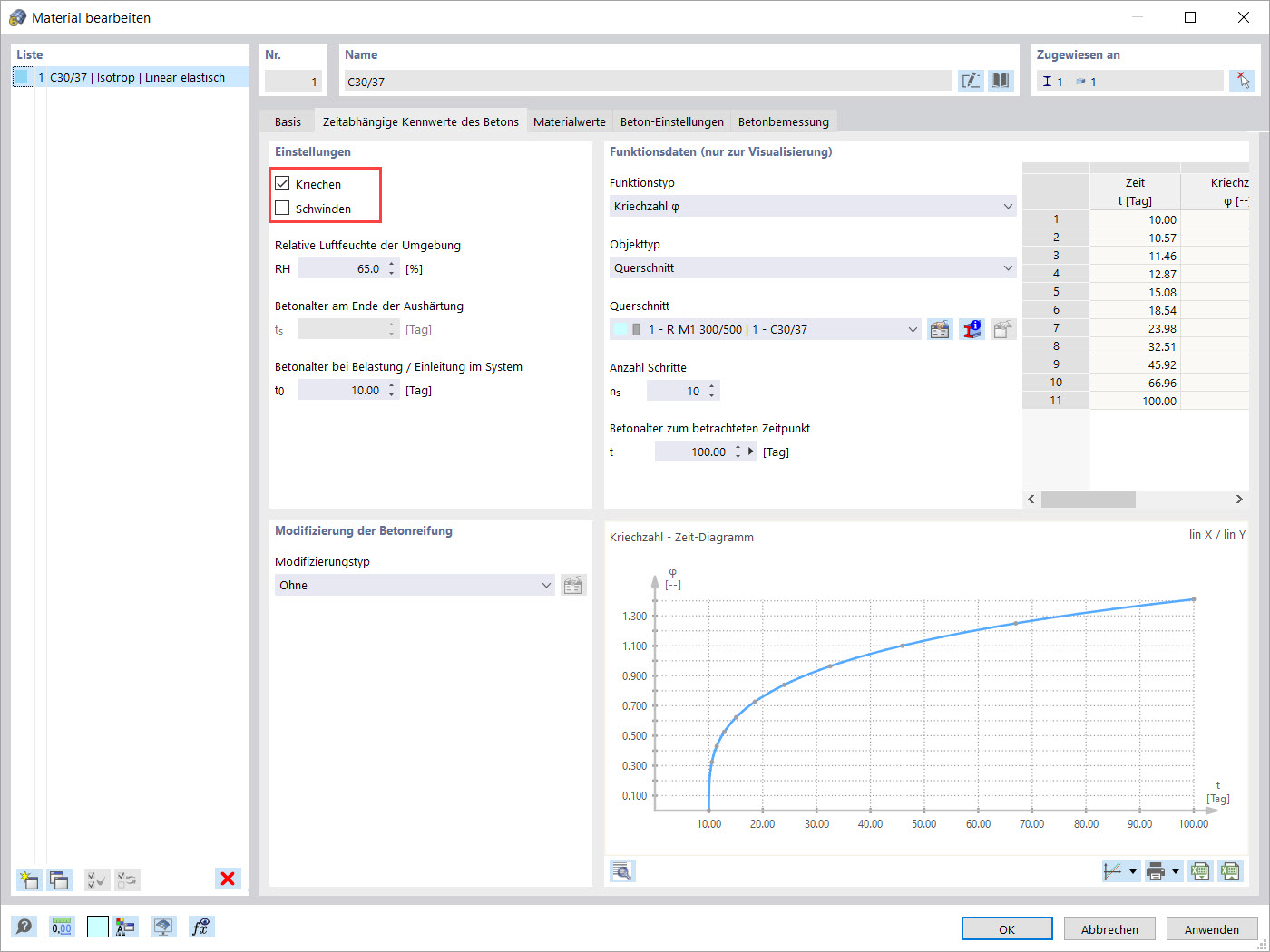The image size is (1270, 952).
Task: Click the rightmost Excel table icon
Action: pyautogui.click(x=1230, y=871)
